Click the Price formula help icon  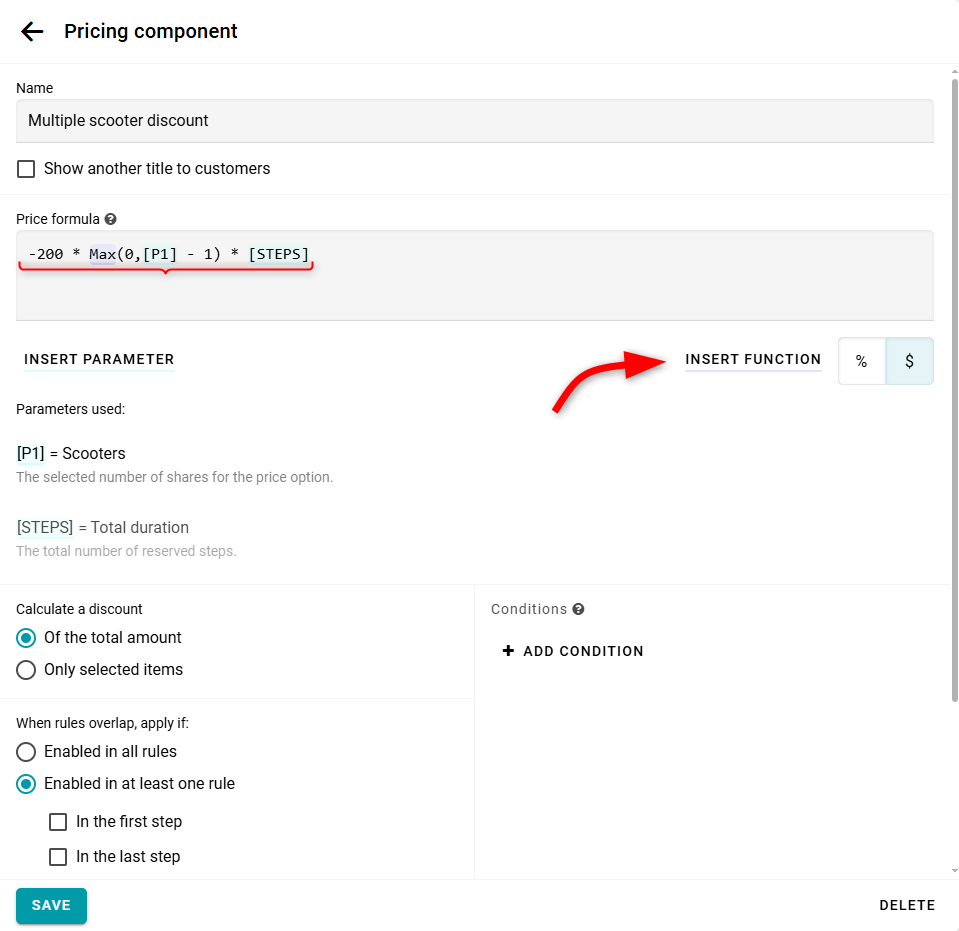tap(110, 219)
